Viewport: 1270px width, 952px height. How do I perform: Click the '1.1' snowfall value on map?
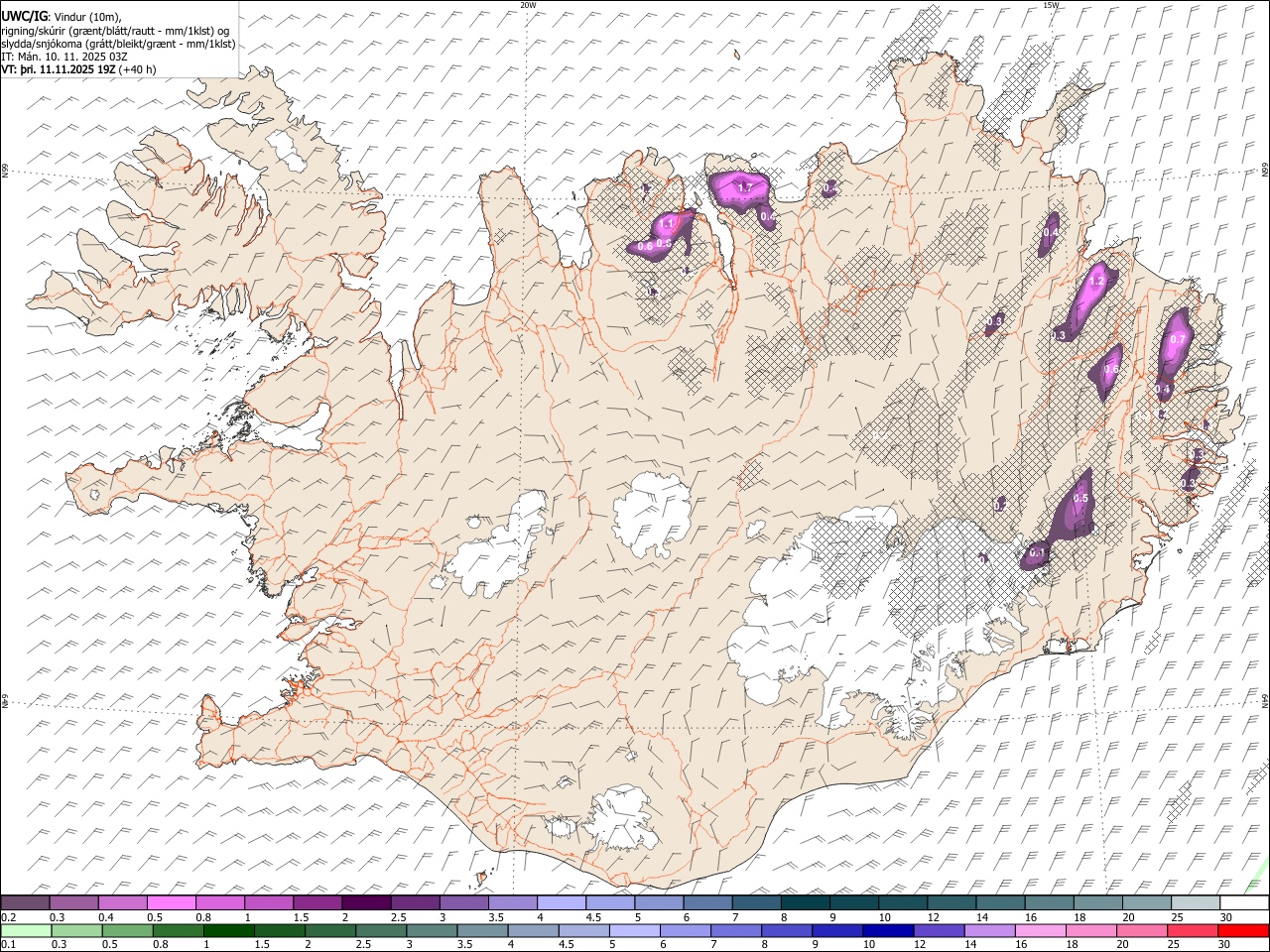667,224
